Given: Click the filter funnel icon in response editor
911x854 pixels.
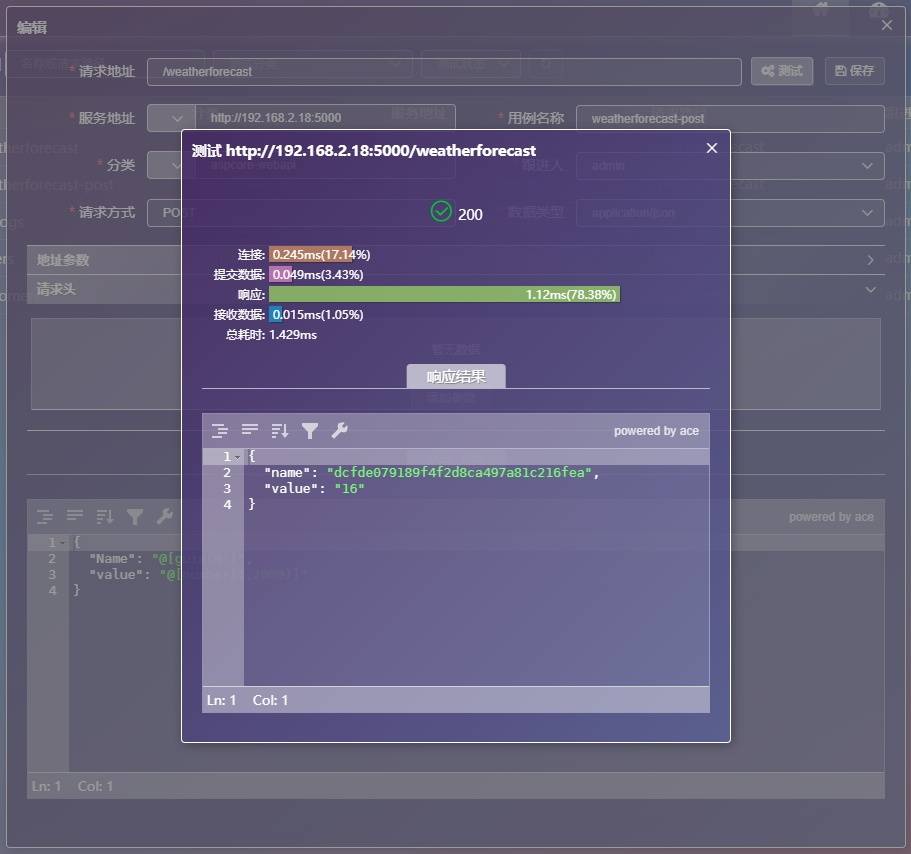Looking at the screenshot, I should (x=310, y=430).
